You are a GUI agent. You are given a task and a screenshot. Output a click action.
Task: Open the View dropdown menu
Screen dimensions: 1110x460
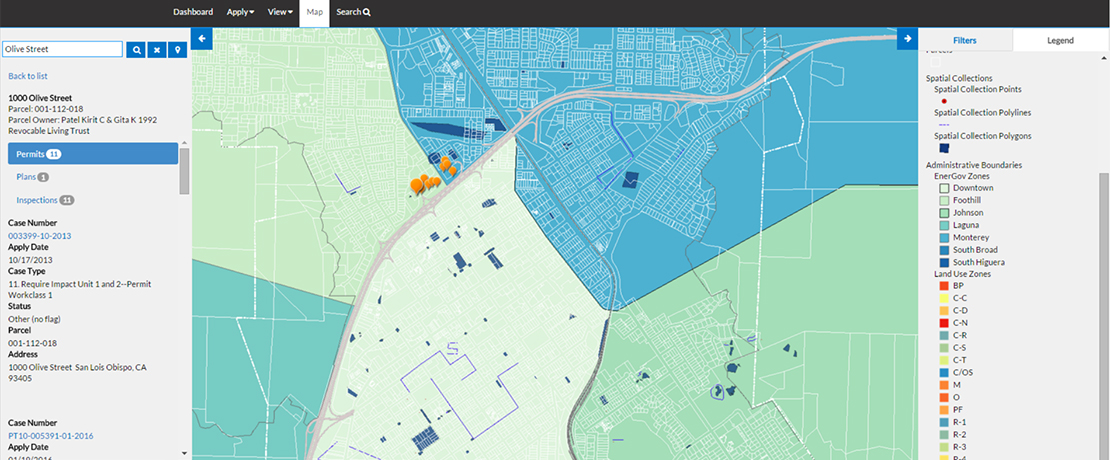(280, 12)
